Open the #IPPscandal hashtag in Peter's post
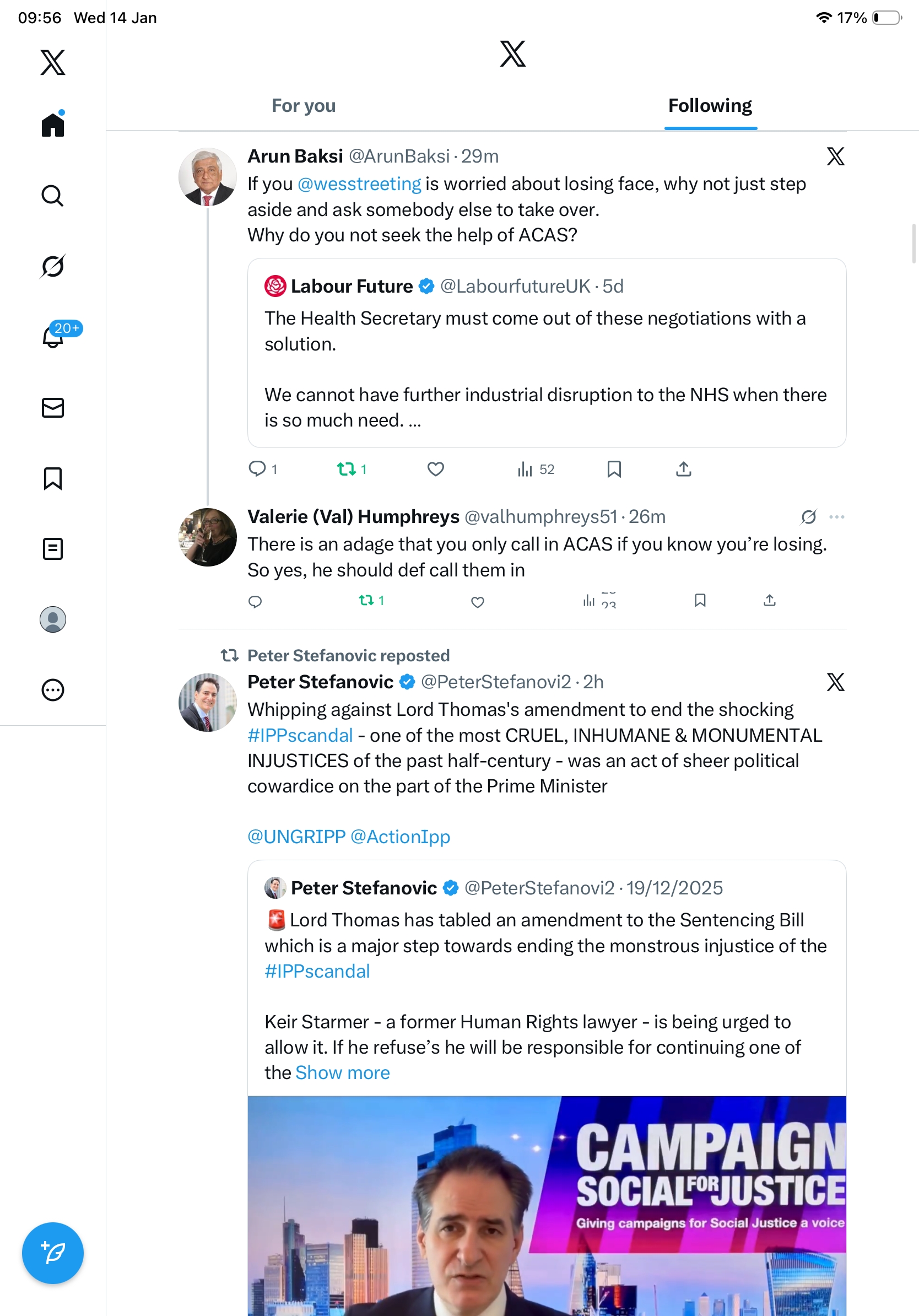919x1316 pixels. tap(300, 735)
